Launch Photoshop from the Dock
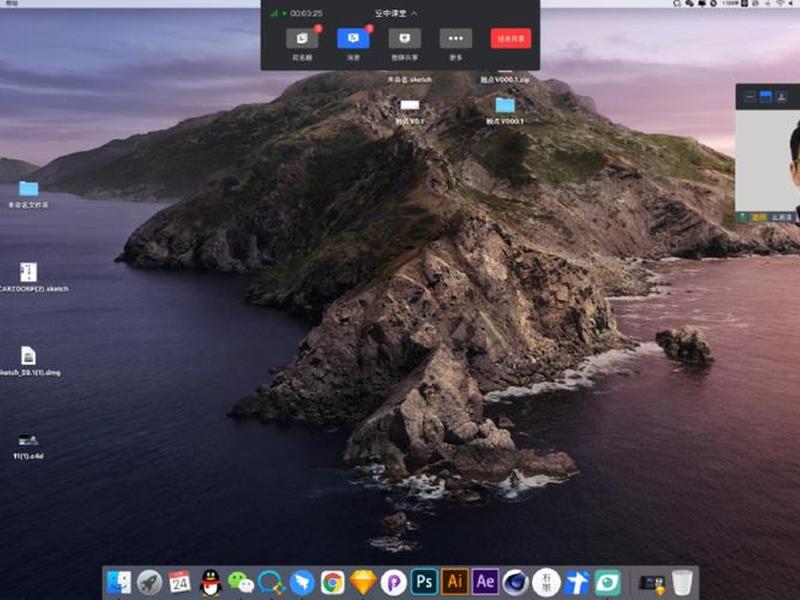Viewport: 800px width, 600px height. pos(424,583)
